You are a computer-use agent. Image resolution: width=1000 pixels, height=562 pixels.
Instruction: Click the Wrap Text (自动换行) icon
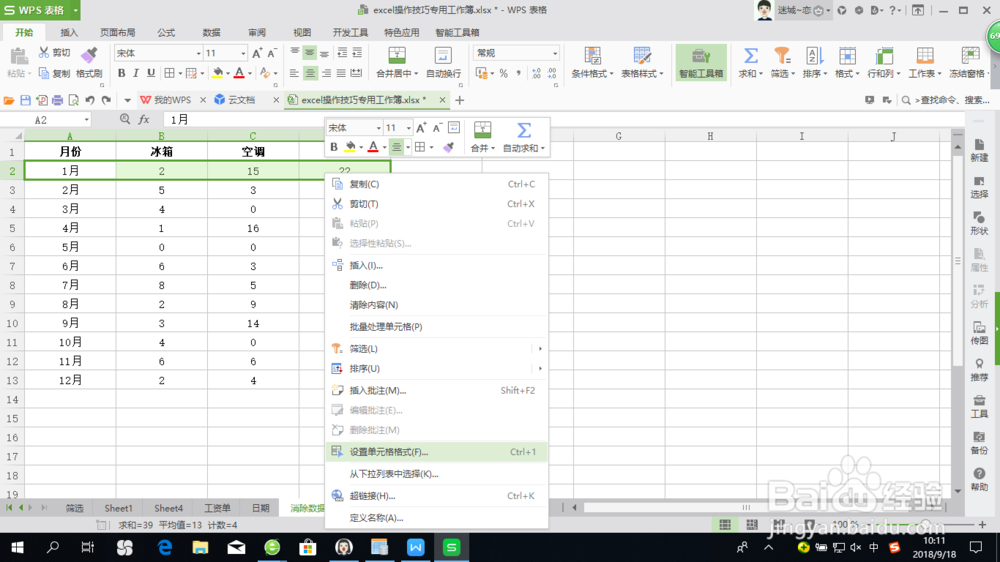pyautogui.click(x=443, y=55)
